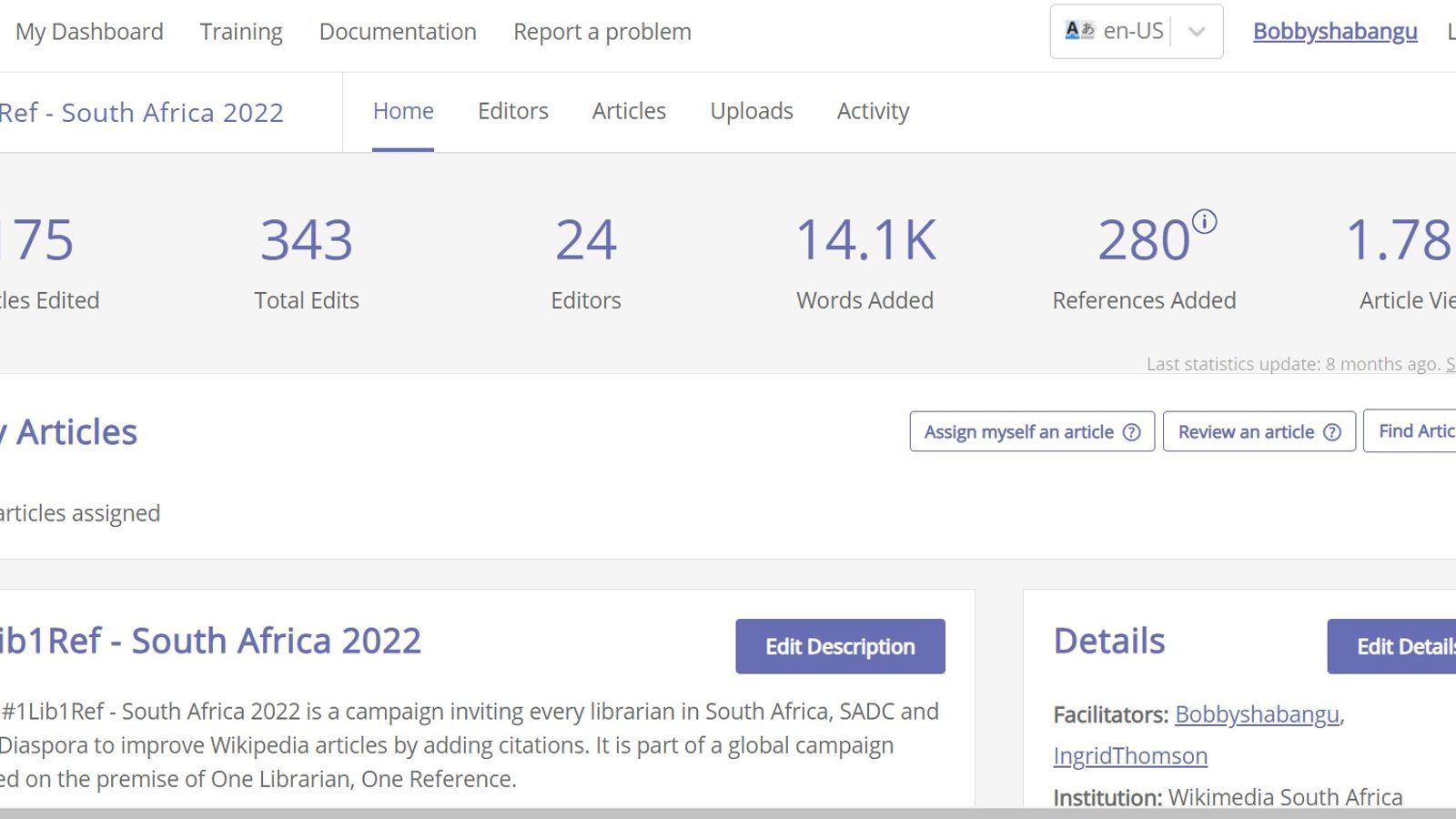The image size is (1456, 819).
Task: View the Activity tab
Action: click(x=873, y=111)
